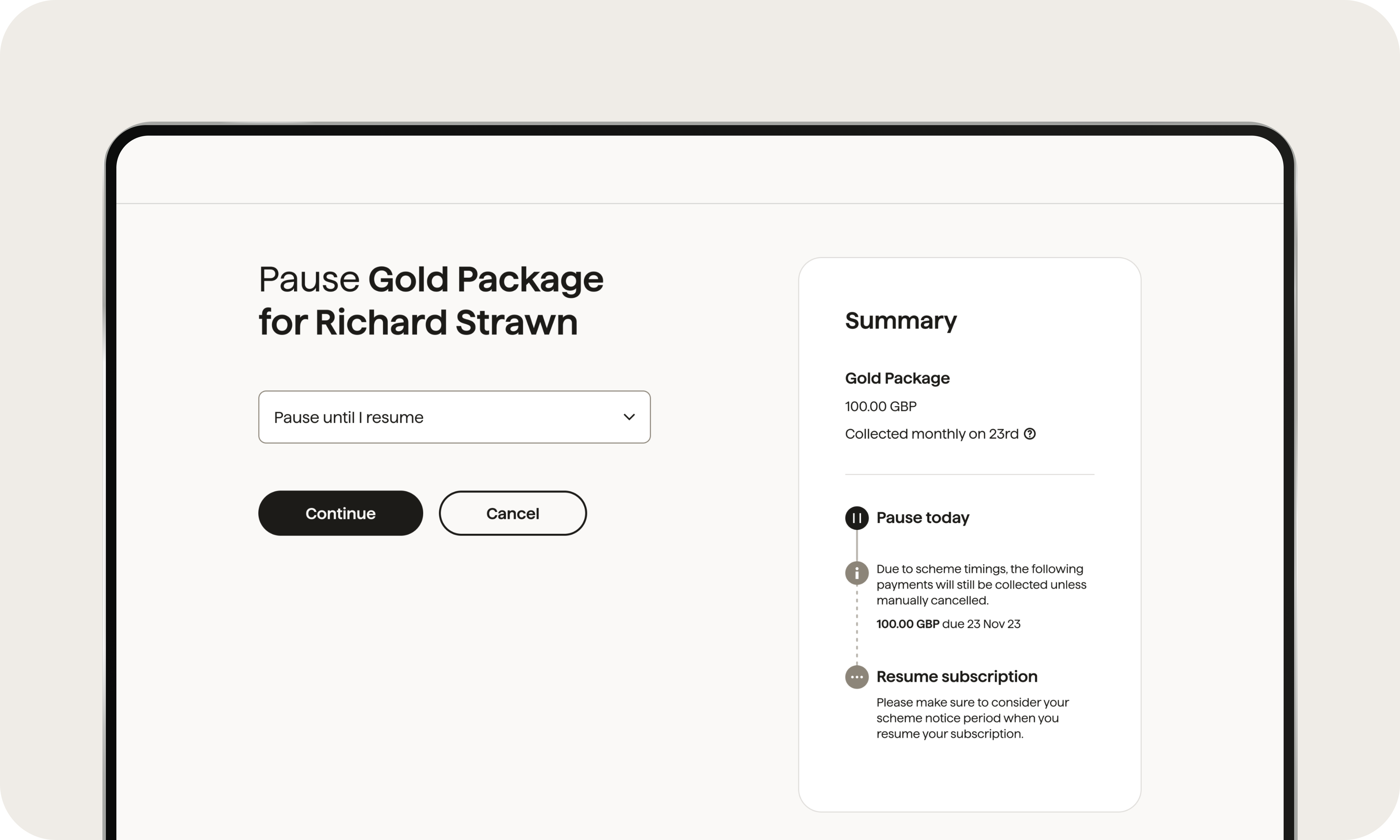
Task: Click the divider line in the Summary card
Action: coord(969,474)
